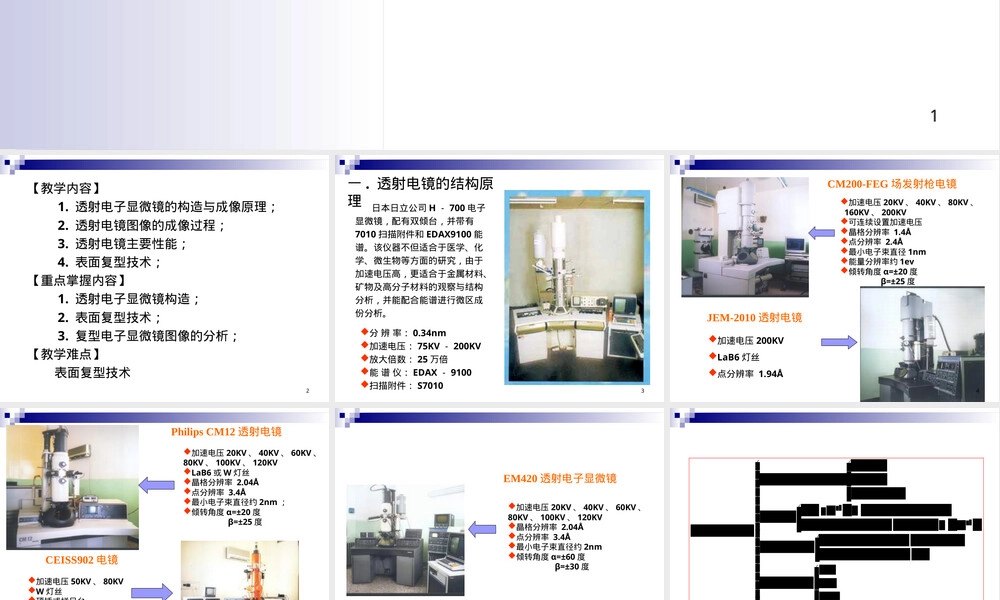The width and height of the screenshot is (1000, 600).
Task: Select the arrow pointing at CM200-FEG photo
Action: (x=821, y=233)
